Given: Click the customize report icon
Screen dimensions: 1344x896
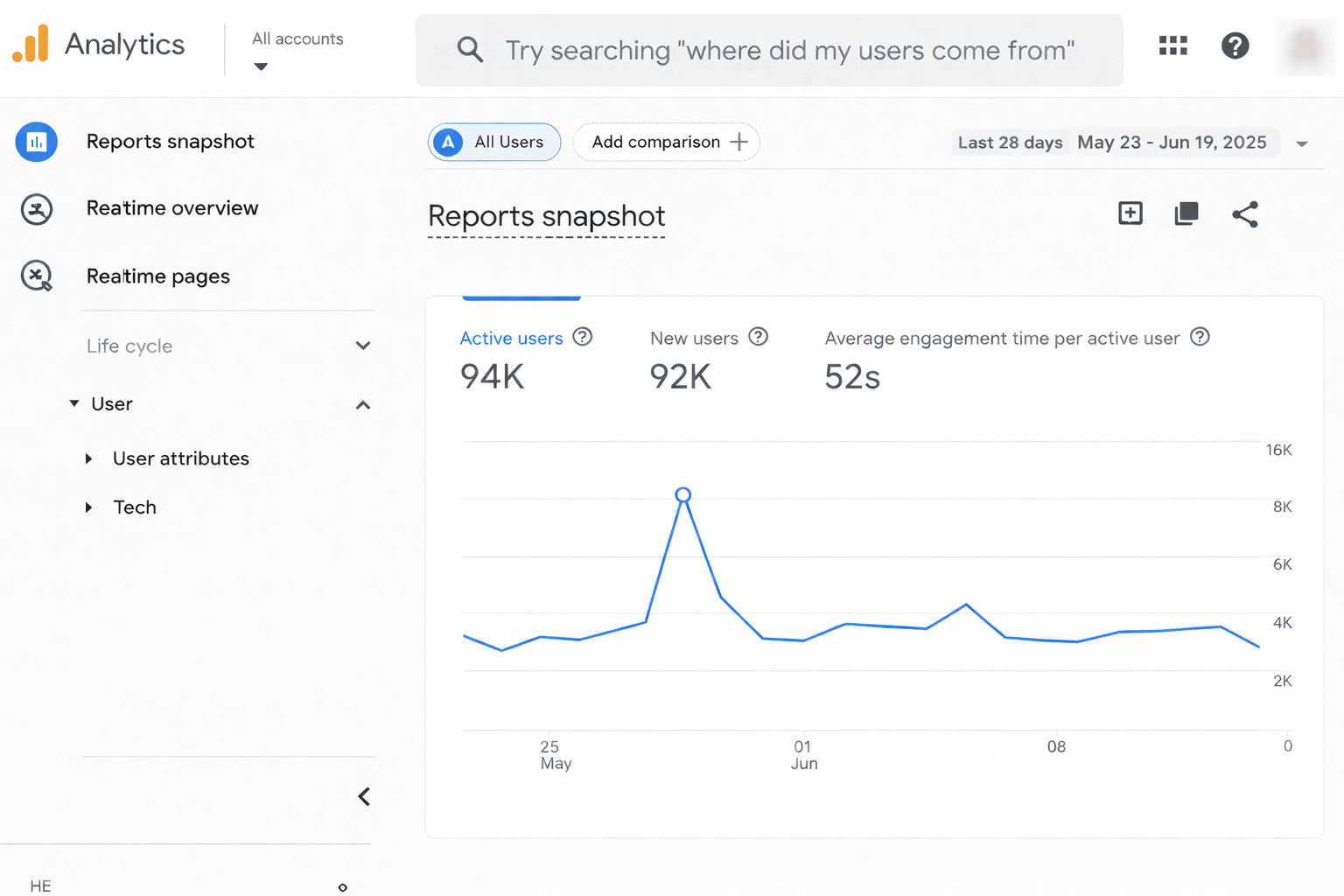Looking at the screenshot, I should (1186, 213).
